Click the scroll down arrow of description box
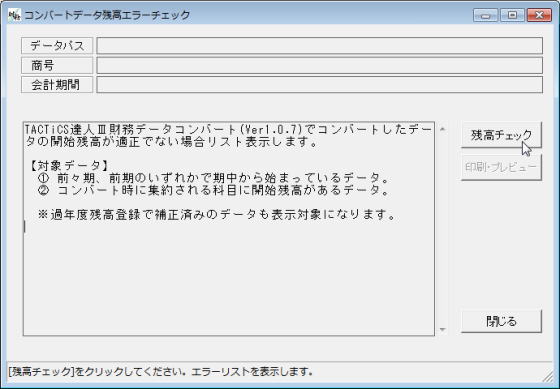The width and height of the screenshot is (560, 389). [442, 329]
